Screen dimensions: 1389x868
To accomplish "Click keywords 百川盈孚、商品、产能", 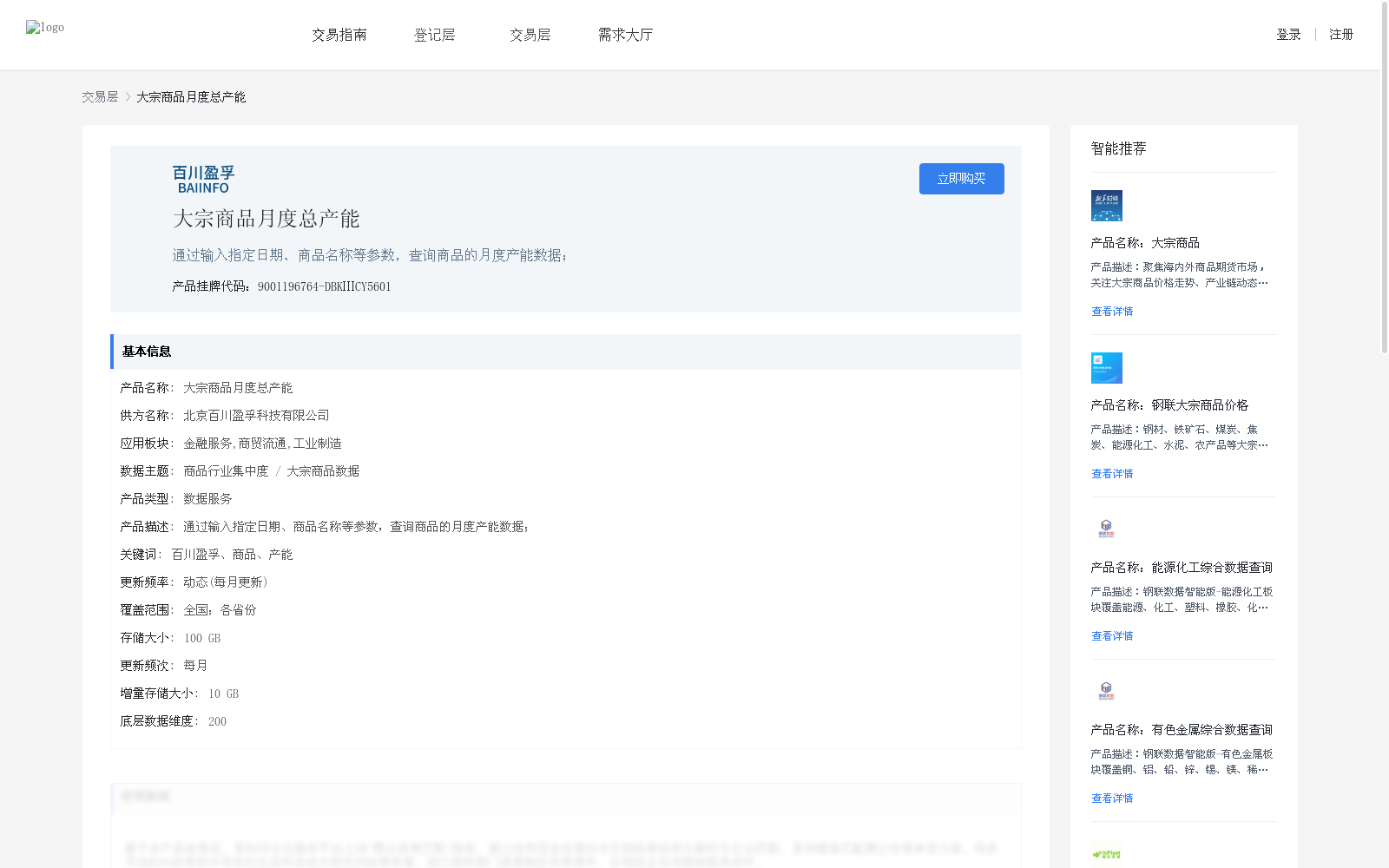I will [x=232, y=555].
